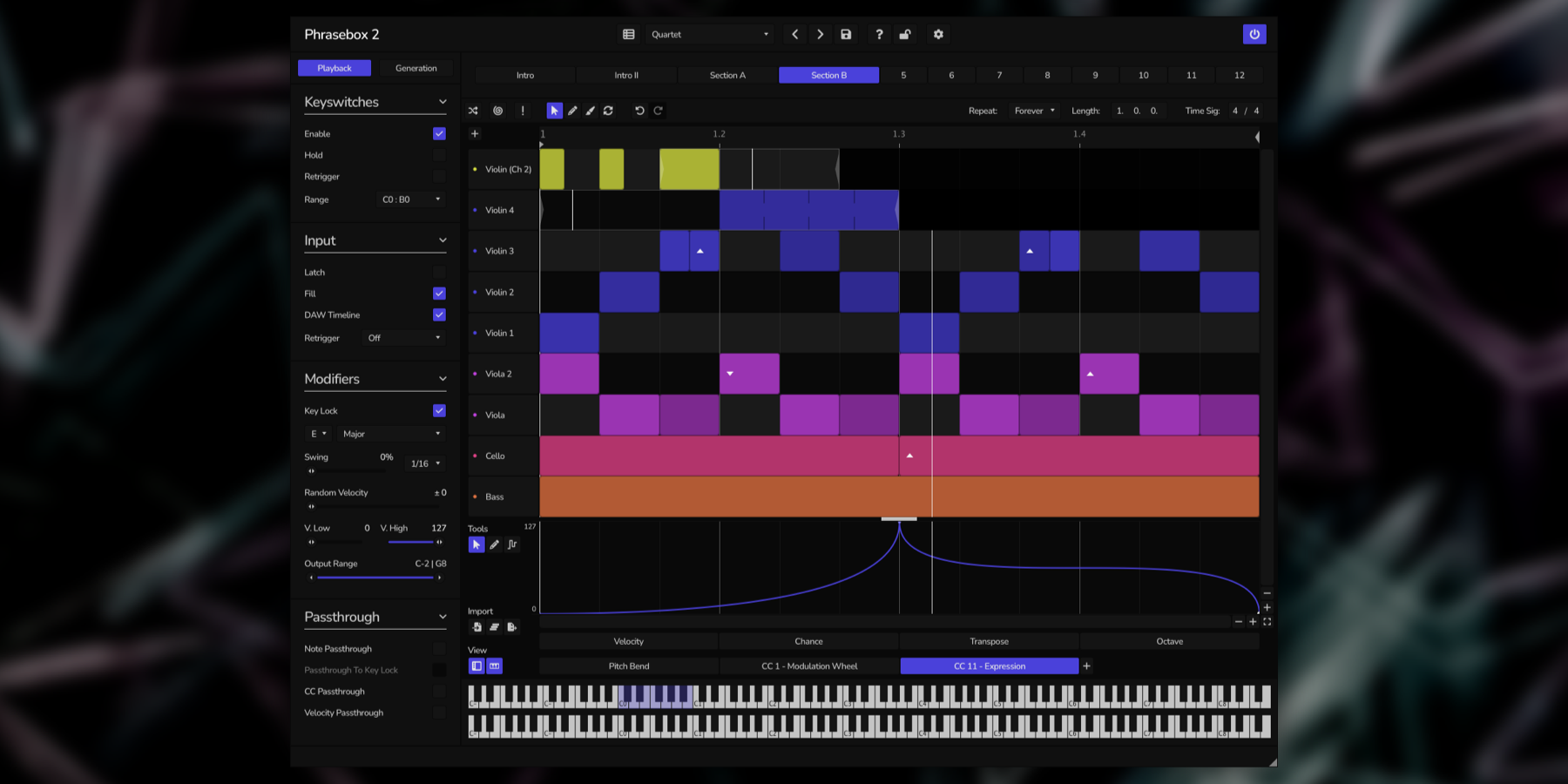Screen dimensions: 1568x784
Task: Select the Intro II pattern tab
Action: (x=626, y=75)
